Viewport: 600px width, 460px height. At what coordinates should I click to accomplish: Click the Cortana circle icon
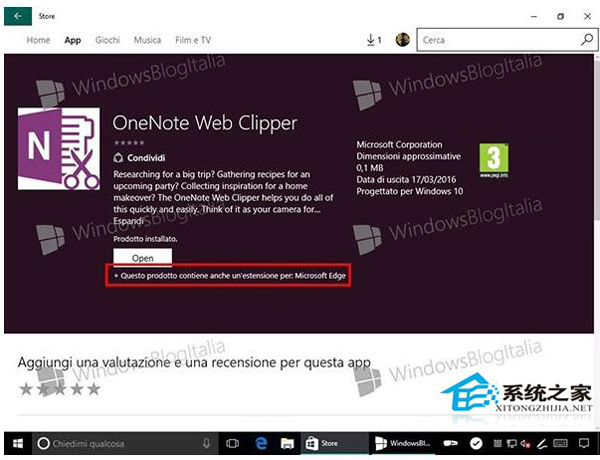click(43, 444)
